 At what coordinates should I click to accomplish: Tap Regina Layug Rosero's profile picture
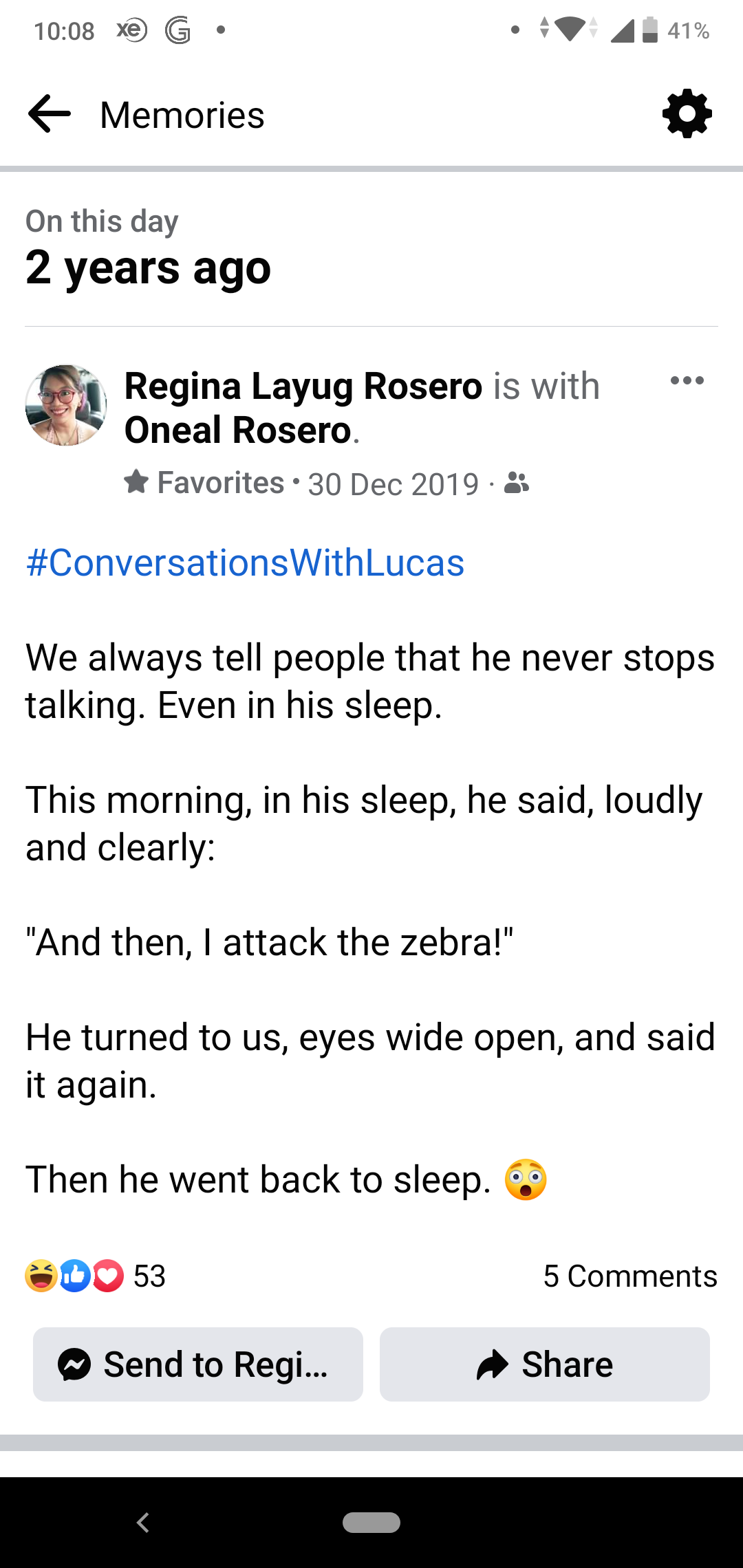click(x=66, y=406)
